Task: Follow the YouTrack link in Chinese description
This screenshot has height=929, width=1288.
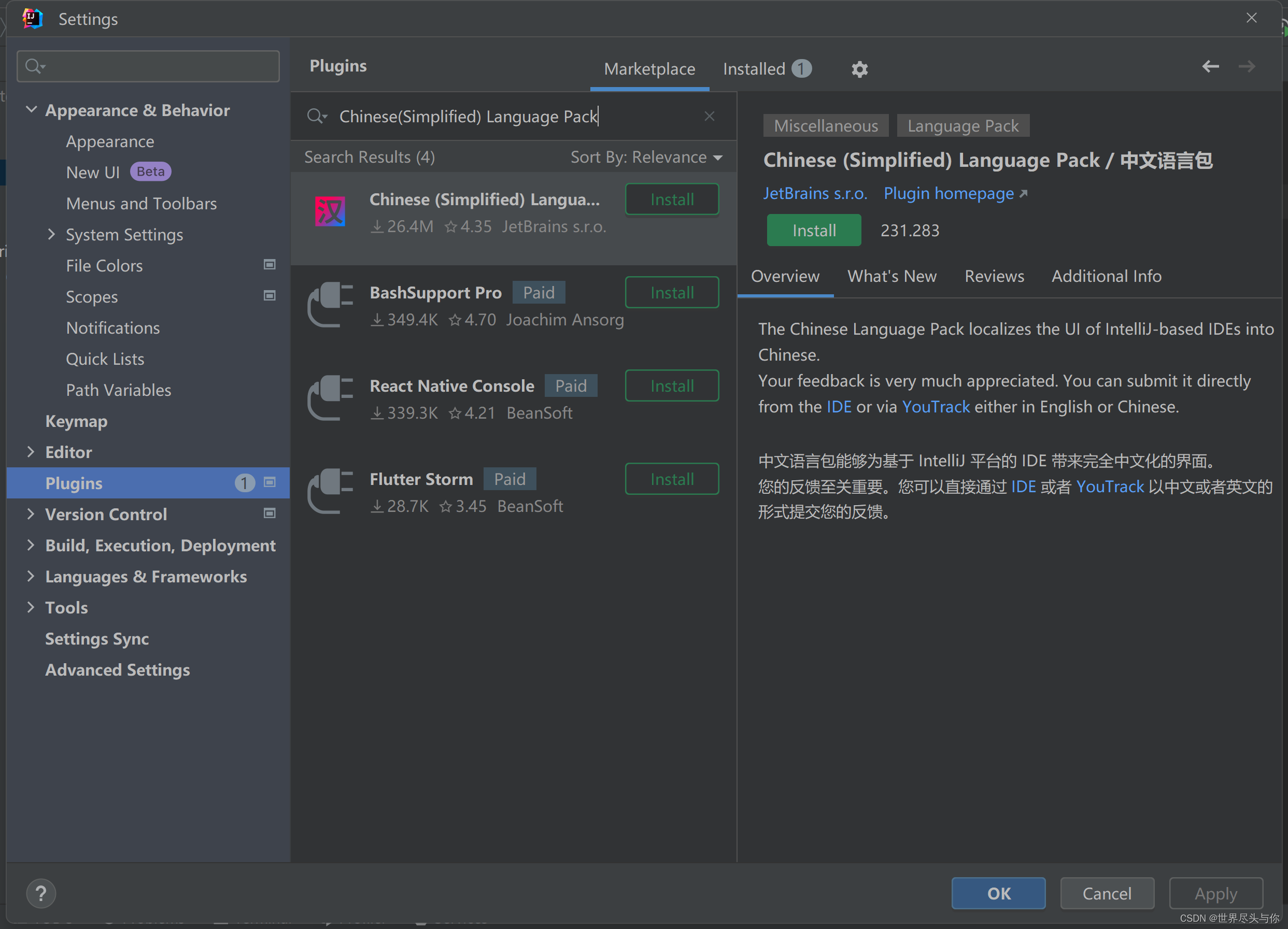Action: 1110,487
